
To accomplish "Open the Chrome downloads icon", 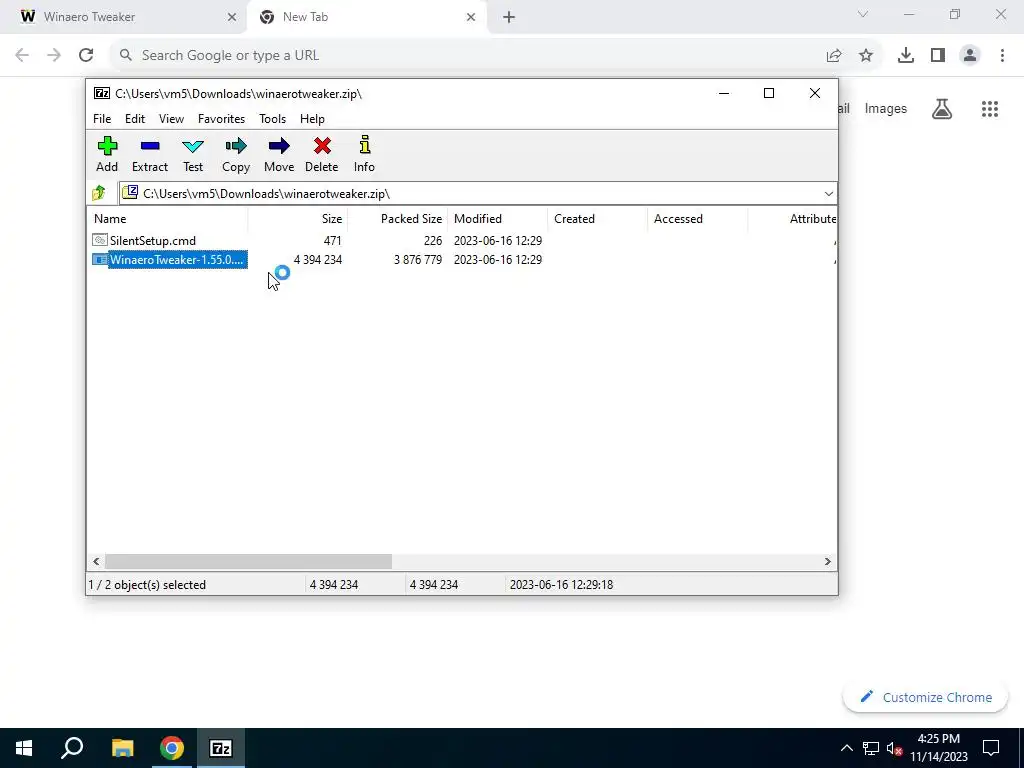I will click(x=905, y=55).
